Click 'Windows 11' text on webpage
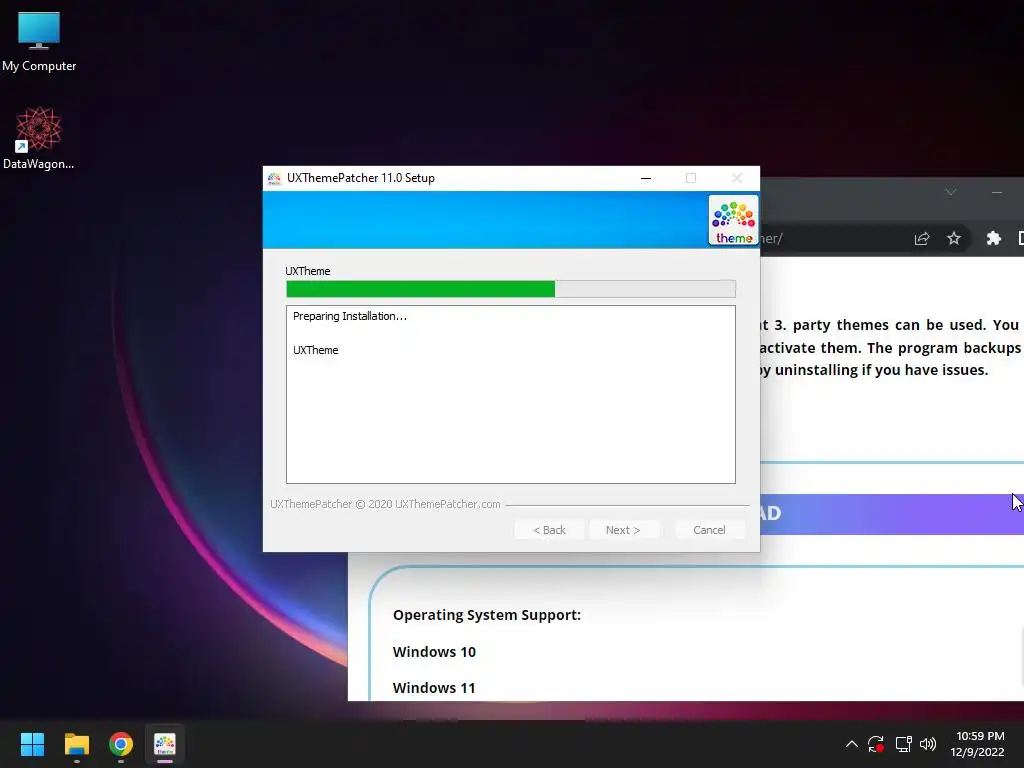 [x=434, y=688]
